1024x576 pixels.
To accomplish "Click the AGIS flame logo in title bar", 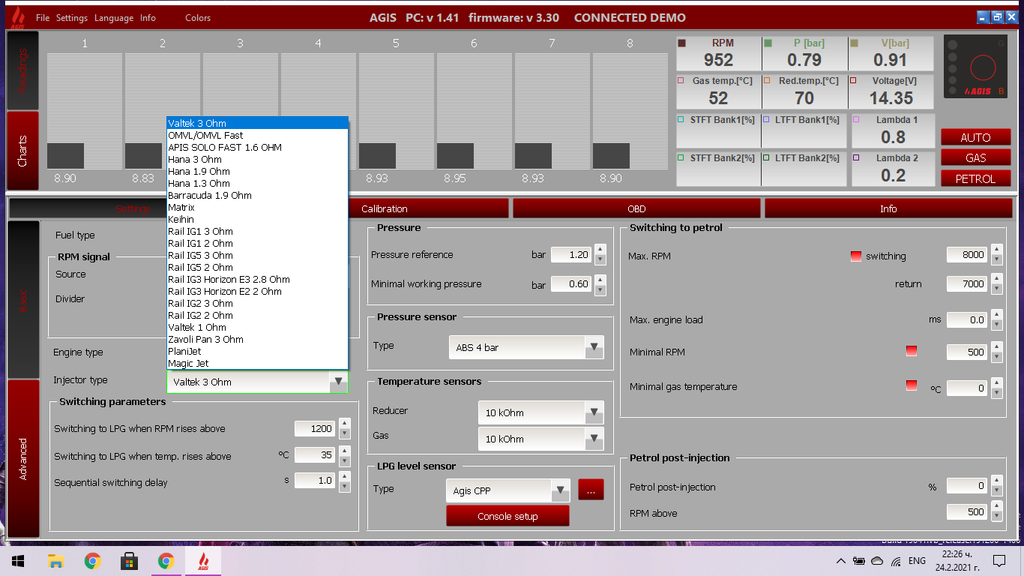I will (x=18, y=18).
